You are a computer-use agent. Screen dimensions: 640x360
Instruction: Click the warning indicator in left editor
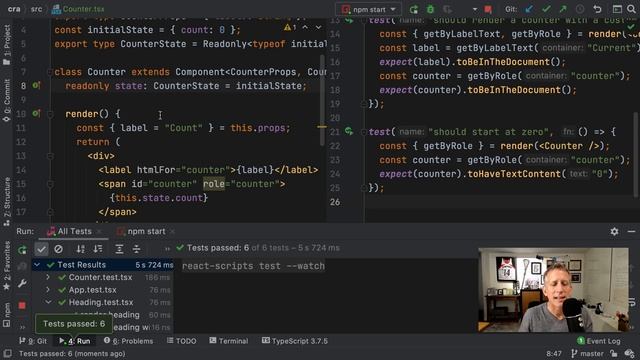point(290,27)
